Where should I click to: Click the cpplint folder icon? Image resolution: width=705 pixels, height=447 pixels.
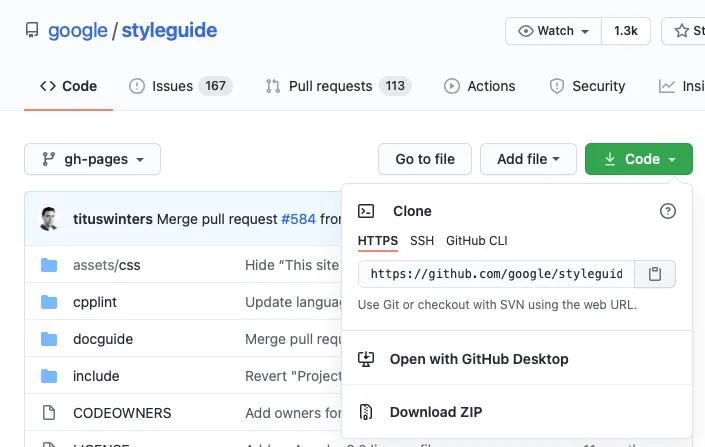coord(49,302)
